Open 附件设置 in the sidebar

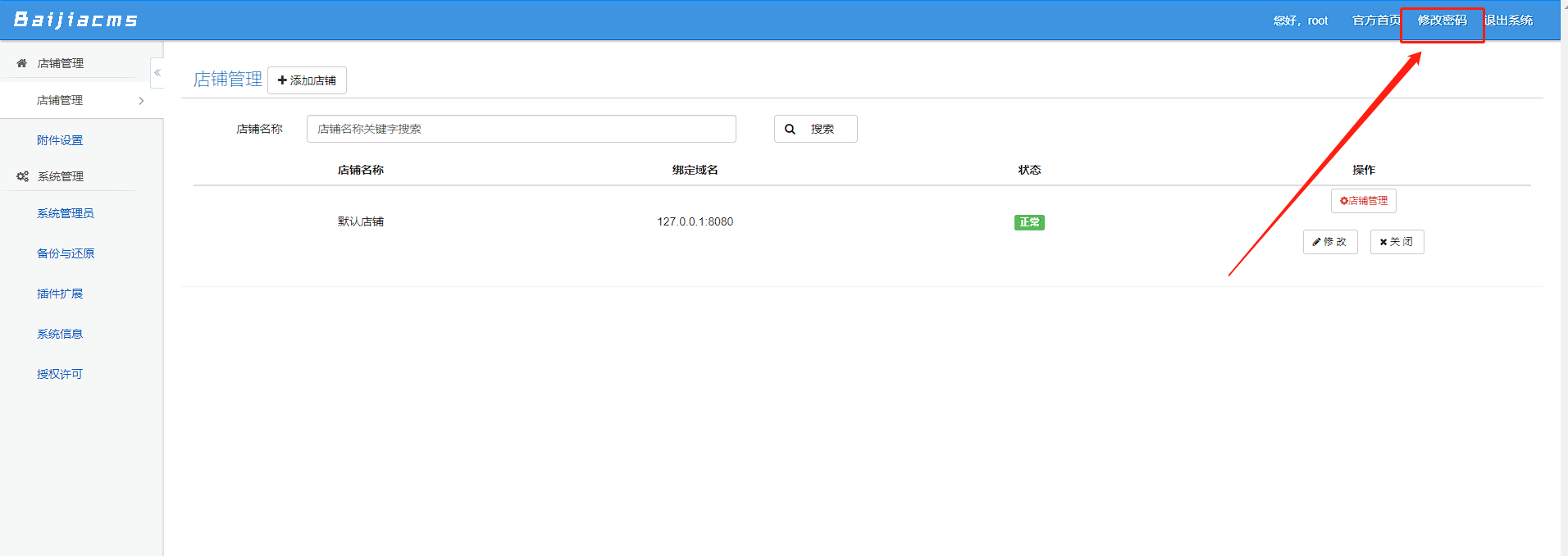60,140
